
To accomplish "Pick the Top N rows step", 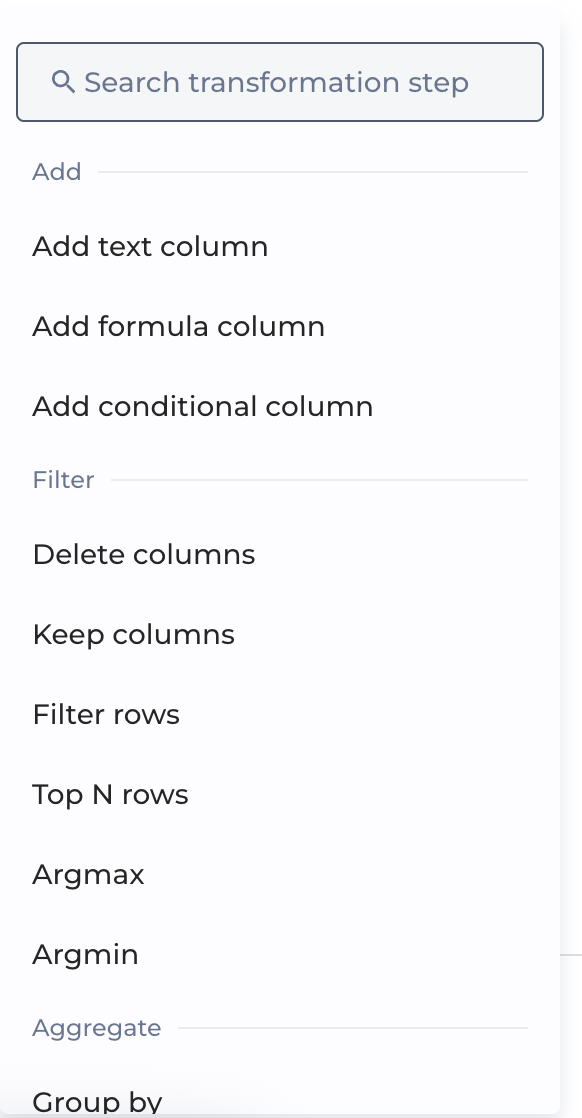I will click(x=110, y=794).
